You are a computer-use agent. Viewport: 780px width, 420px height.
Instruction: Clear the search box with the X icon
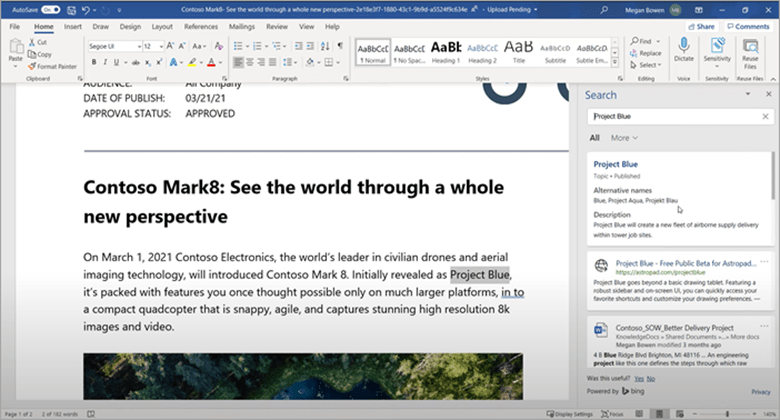(x=764, y=117)
